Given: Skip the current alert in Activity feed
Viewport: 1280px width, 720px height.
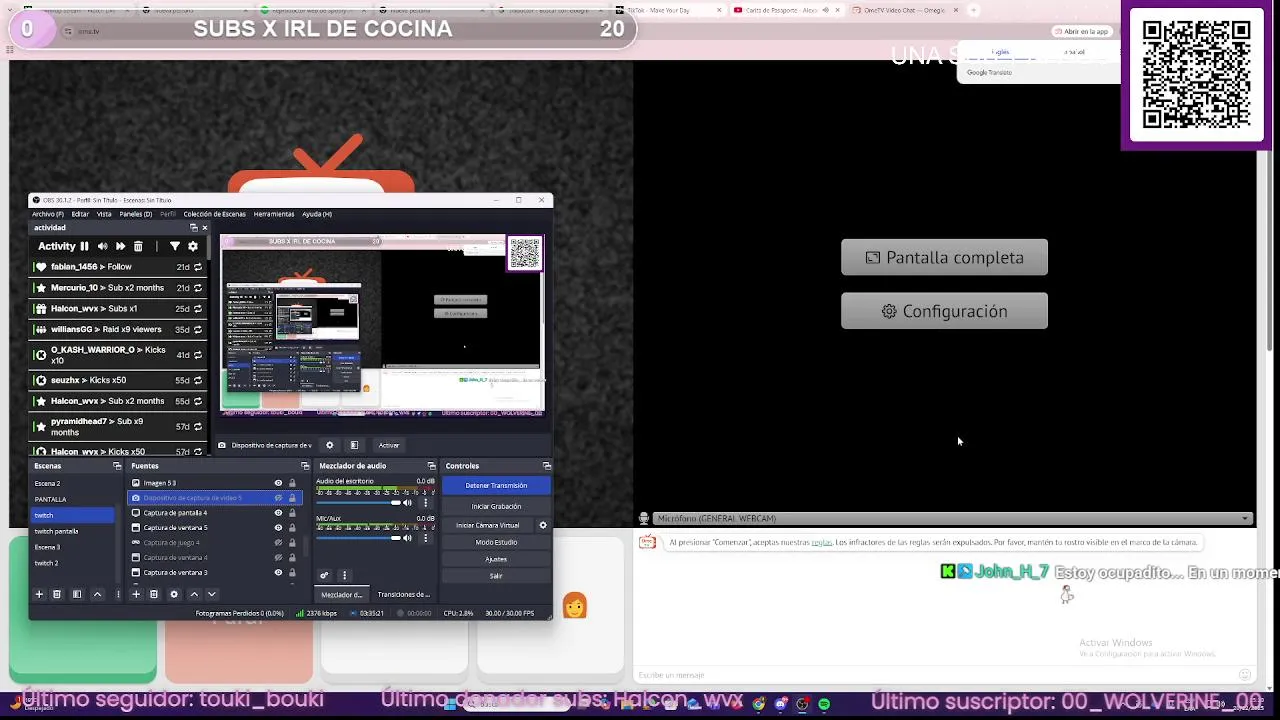Looking at the screenshot, I should (x=120, y=246).
